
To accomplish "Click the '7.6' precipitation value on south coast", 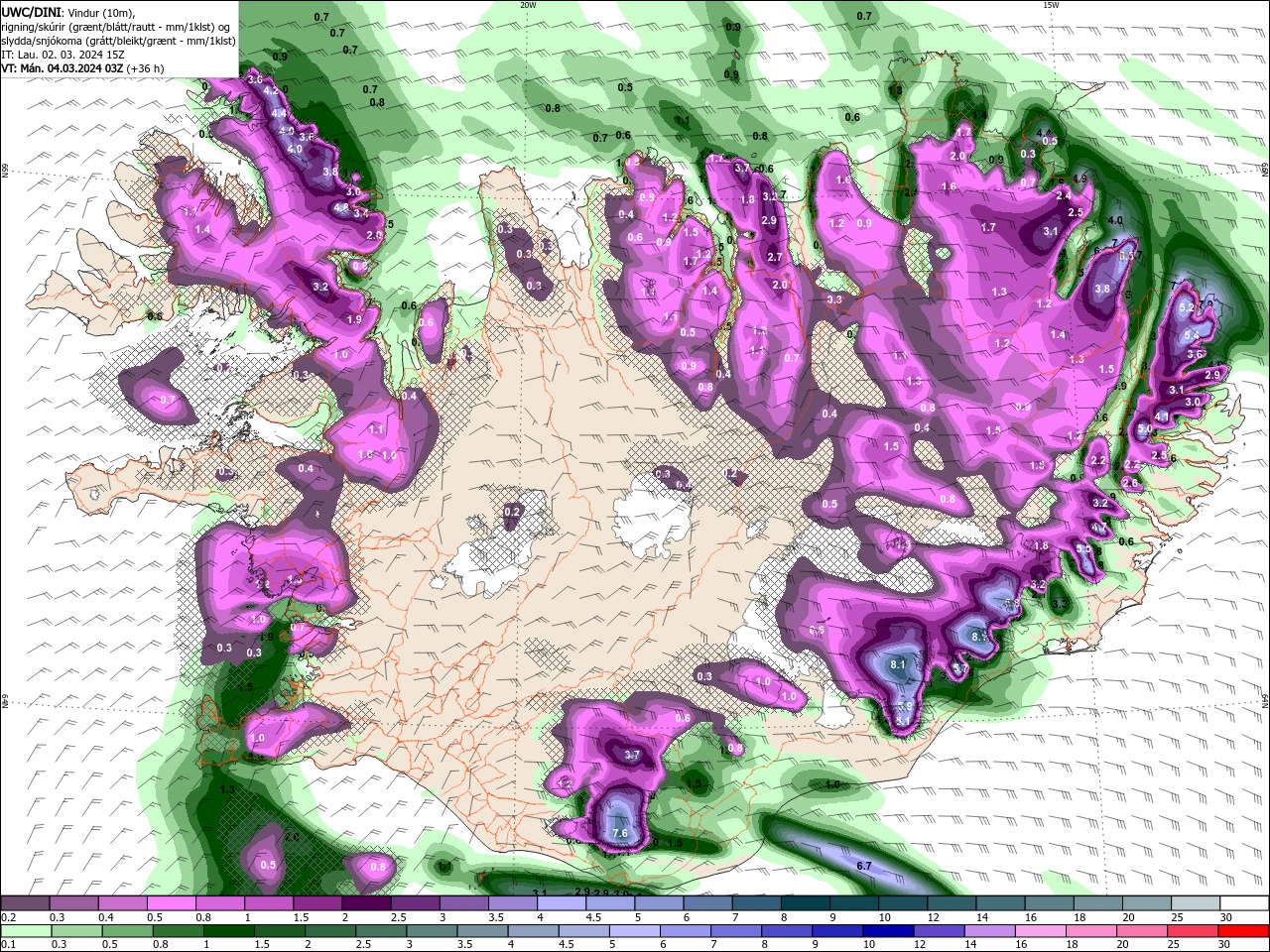I will tap(620, 833).
